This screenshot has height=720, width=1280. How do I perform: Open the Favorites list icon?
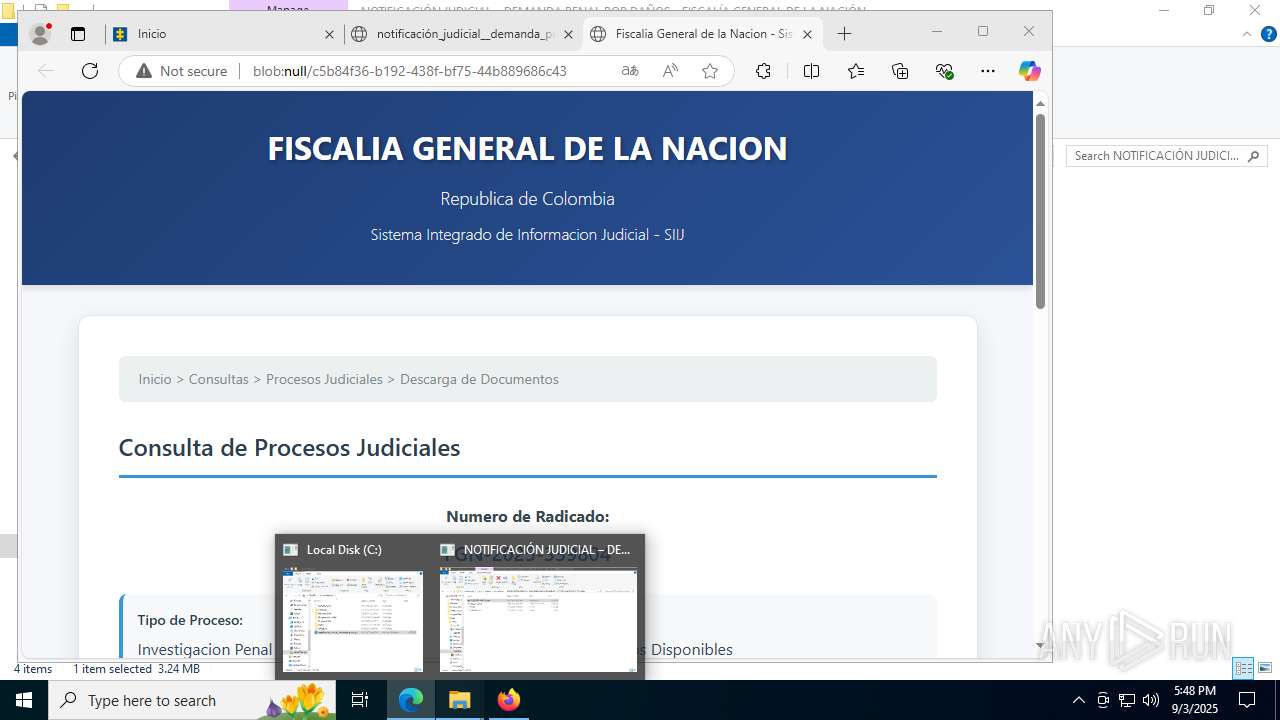click(x=856, y=71)
